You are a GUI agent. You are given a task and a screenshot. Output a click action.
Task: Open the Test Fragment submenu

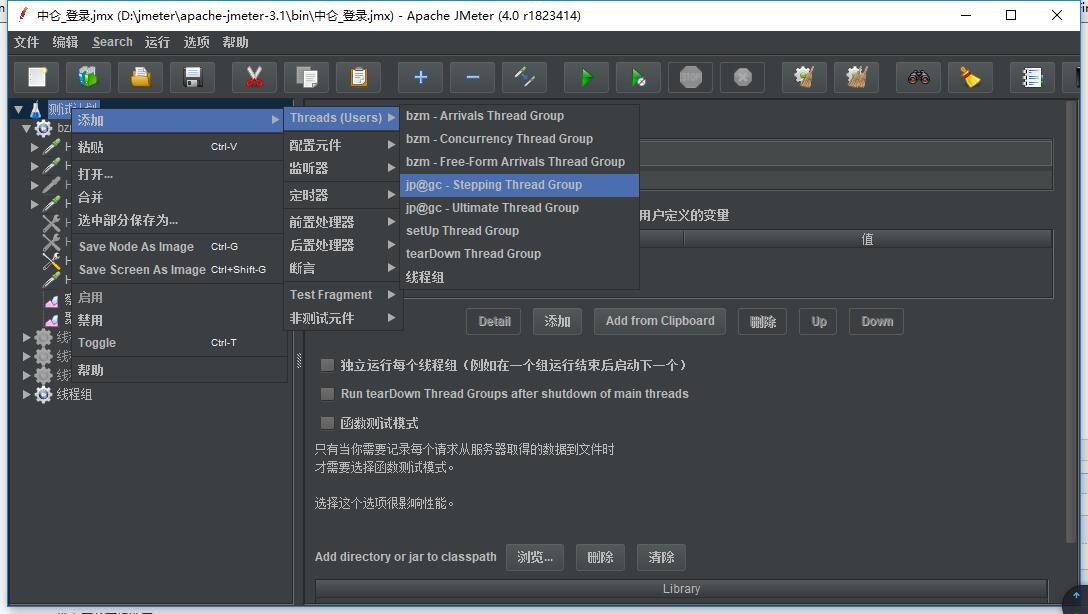click(x=341, y=295)
